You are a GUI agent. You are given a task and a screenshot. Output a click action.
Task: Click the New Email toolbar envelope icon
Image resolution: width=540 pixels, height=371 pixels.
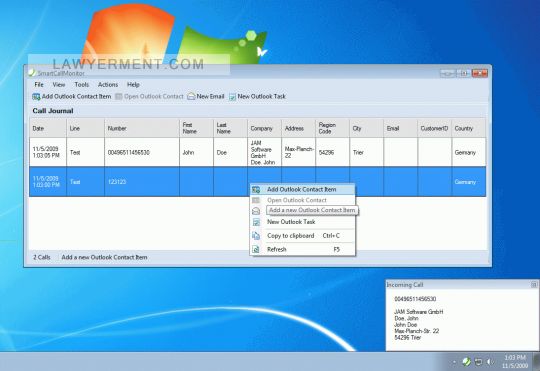(191, 97)
